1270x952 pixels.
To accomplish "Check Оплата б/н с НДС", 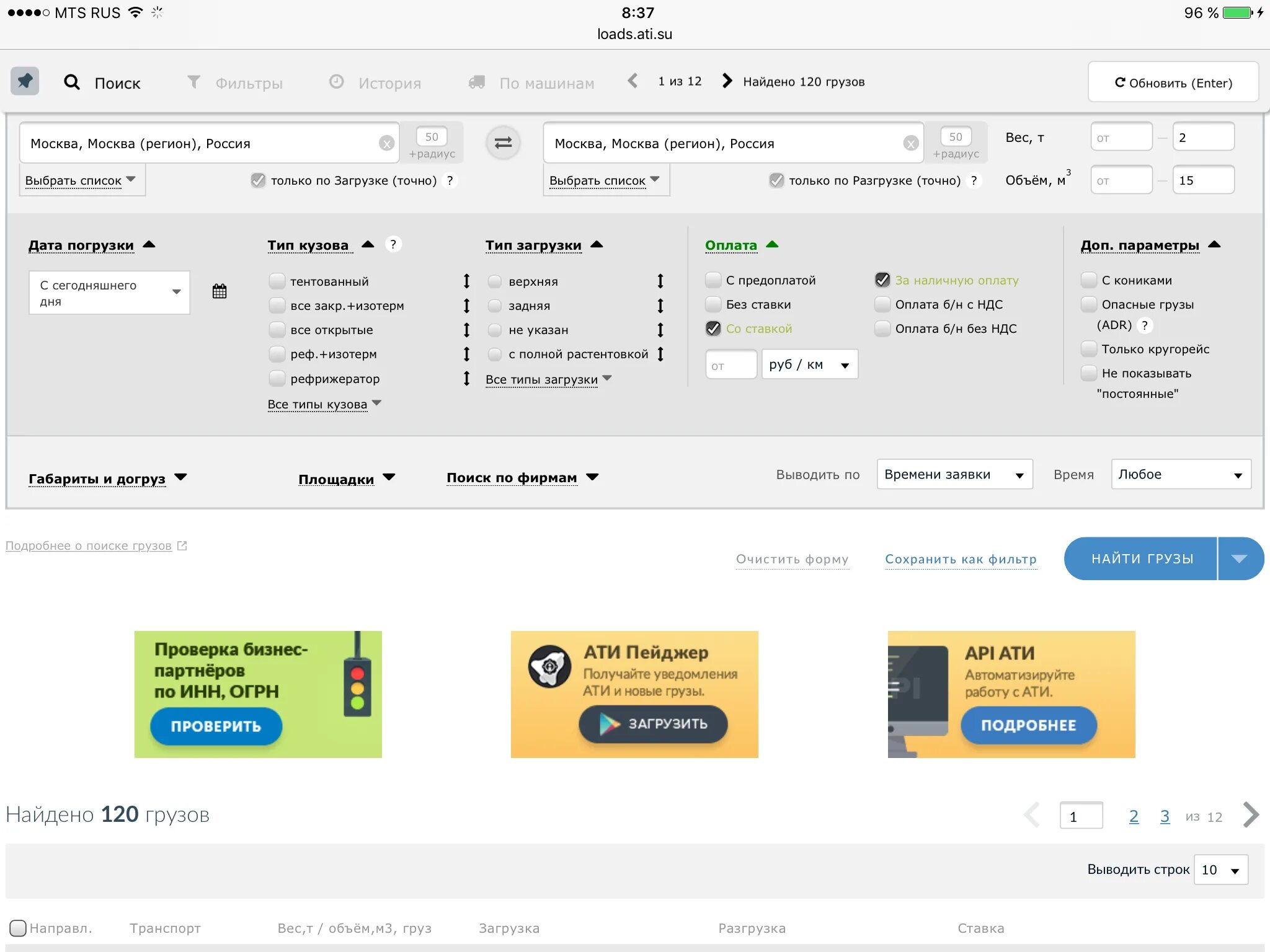I will 882,304.
